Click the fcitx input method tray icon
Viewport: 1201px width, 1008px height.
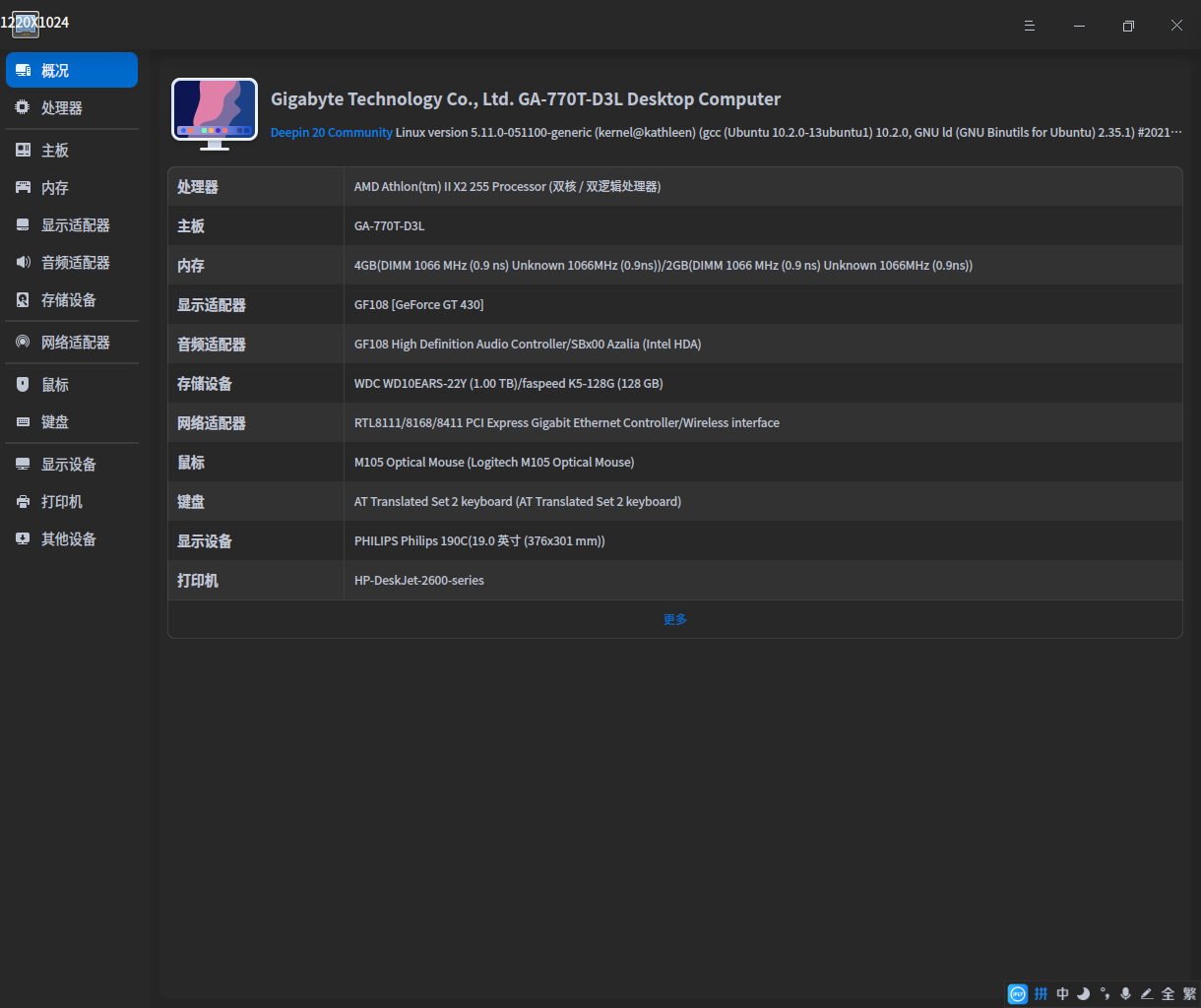pyautogui.click(x=1017, y=993)
